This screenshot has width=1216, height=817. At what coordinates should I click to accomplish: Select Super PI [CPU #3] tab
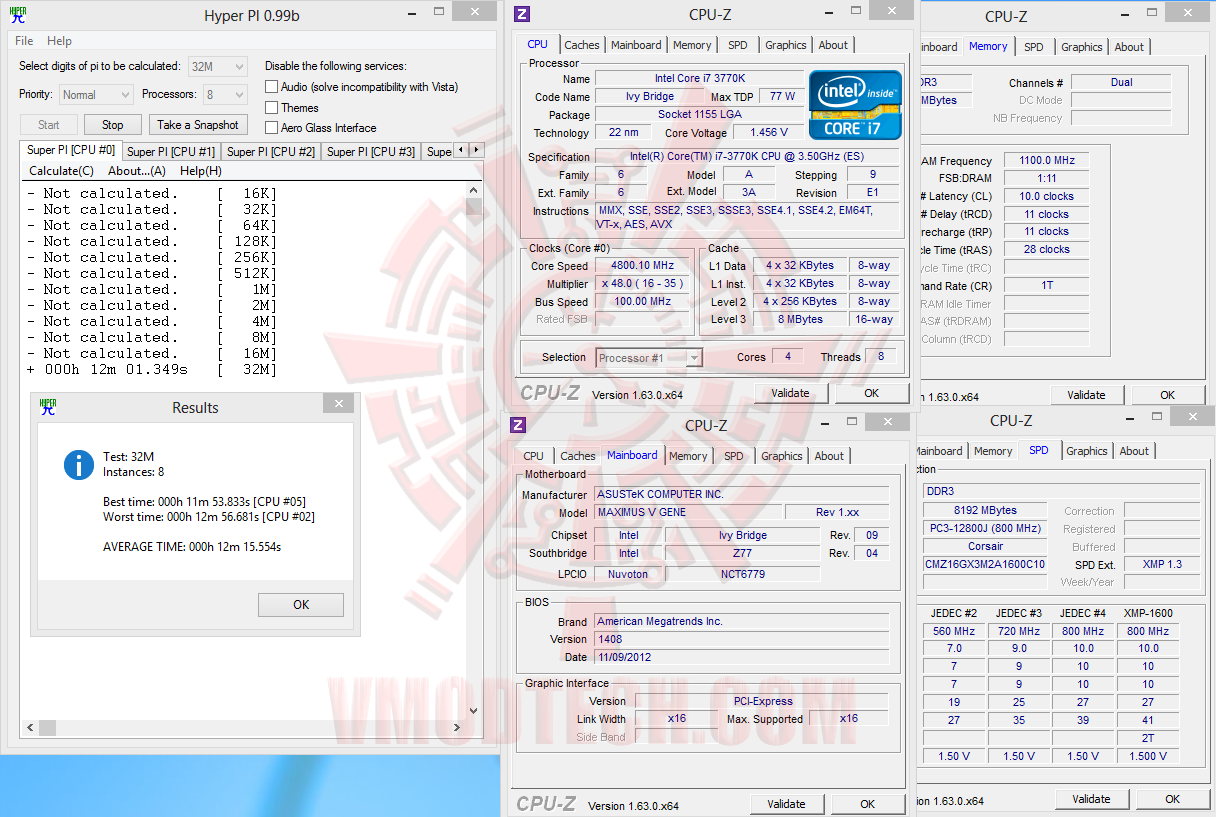[x=371, y=152]
